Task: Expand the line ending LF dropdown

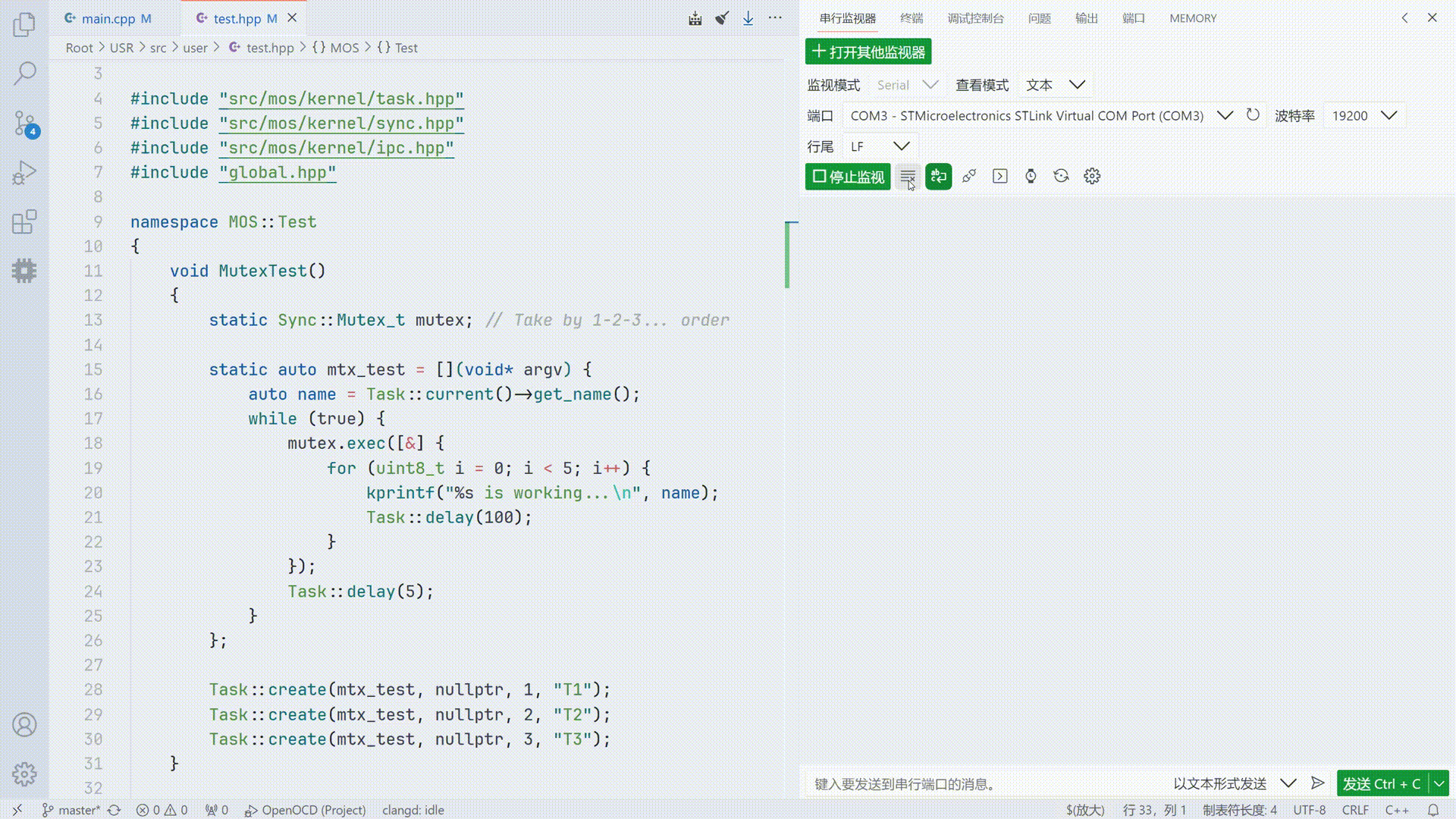Action: coord(901,146)
